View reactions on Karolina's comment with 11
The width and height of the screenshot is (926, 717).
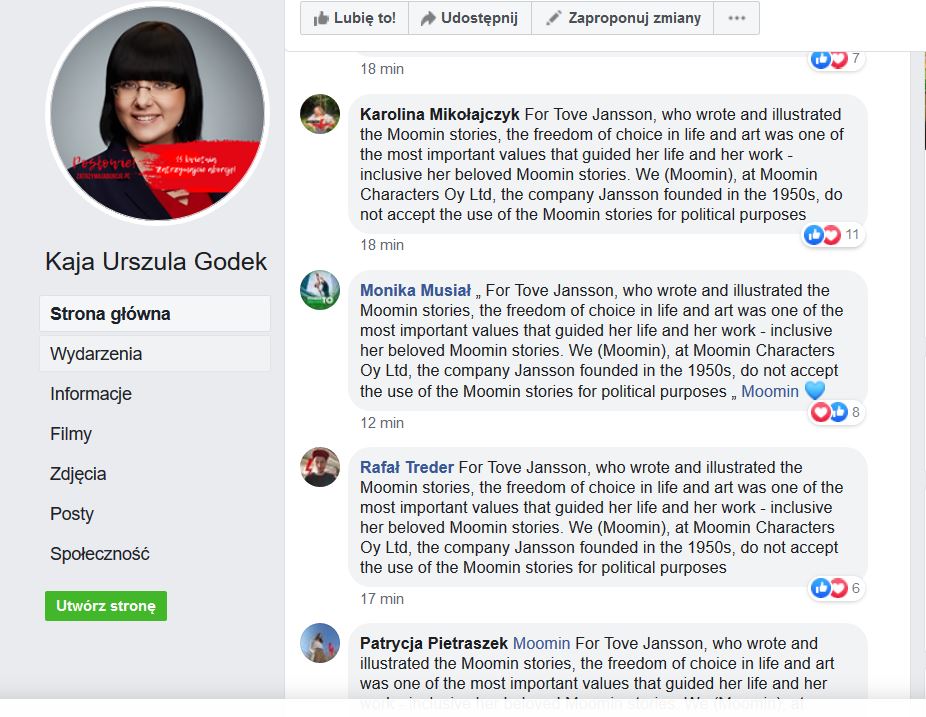pyautogui.click(x=833, y=235)
